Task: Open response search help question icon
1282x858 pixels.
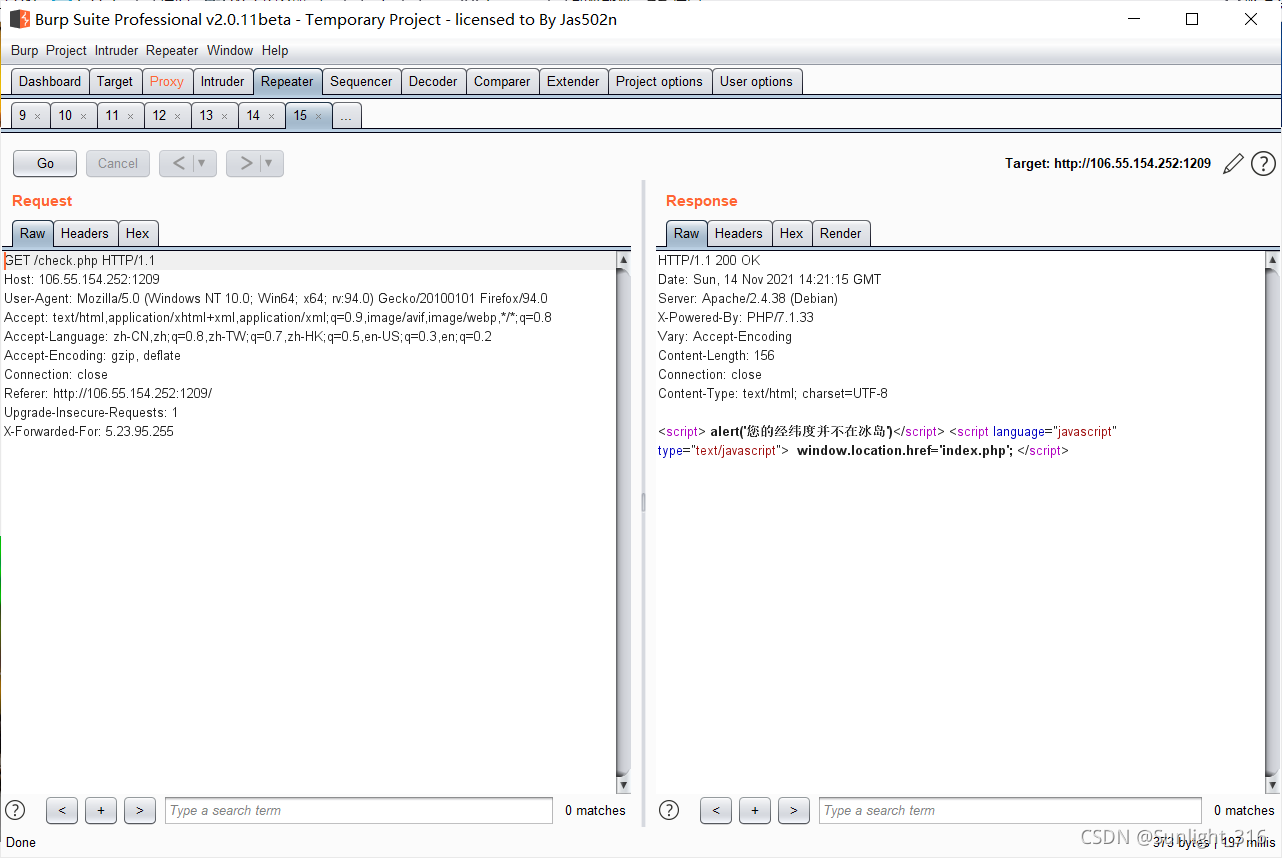Action: tap(669, 810)
